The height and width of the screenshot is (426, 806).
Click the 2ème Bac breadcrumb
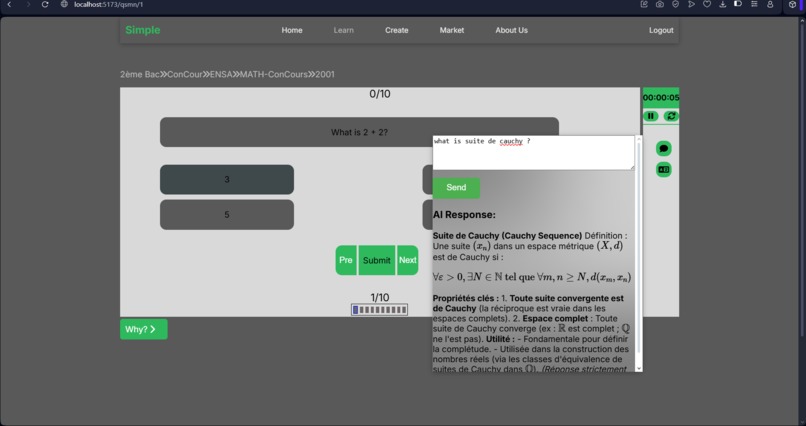click(x=140, y=75)
